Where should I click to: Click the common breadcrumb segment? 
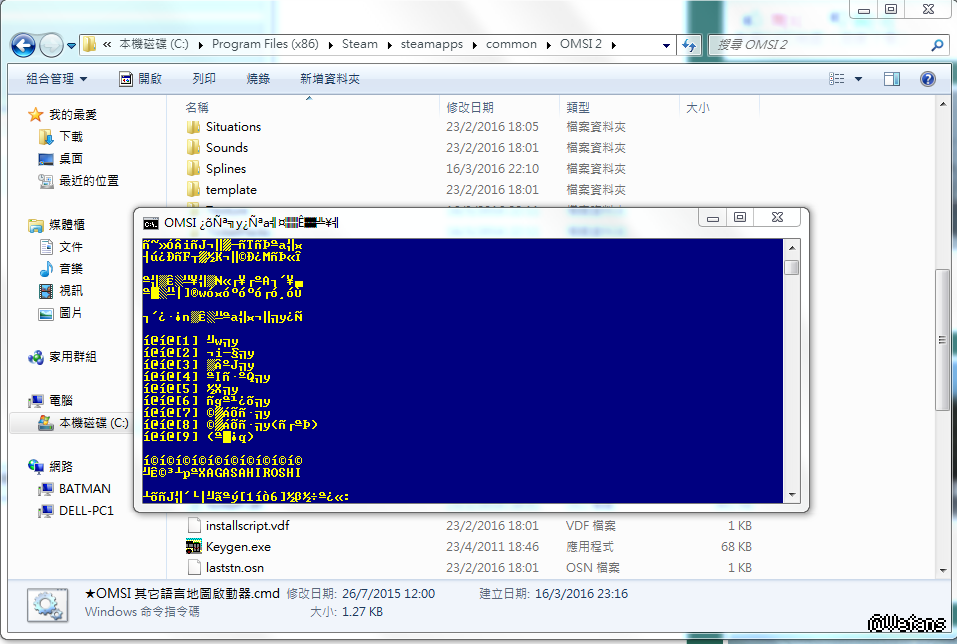(511, 44)
